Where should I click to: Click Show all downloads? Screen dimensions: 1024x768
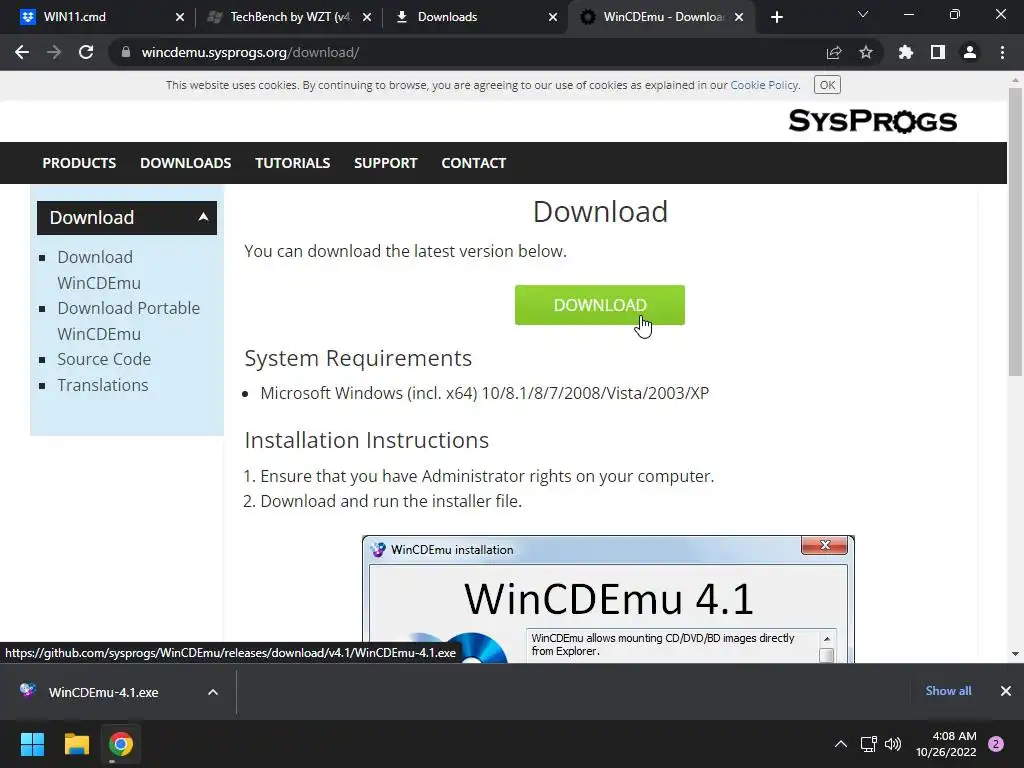[x=948, y=691]
